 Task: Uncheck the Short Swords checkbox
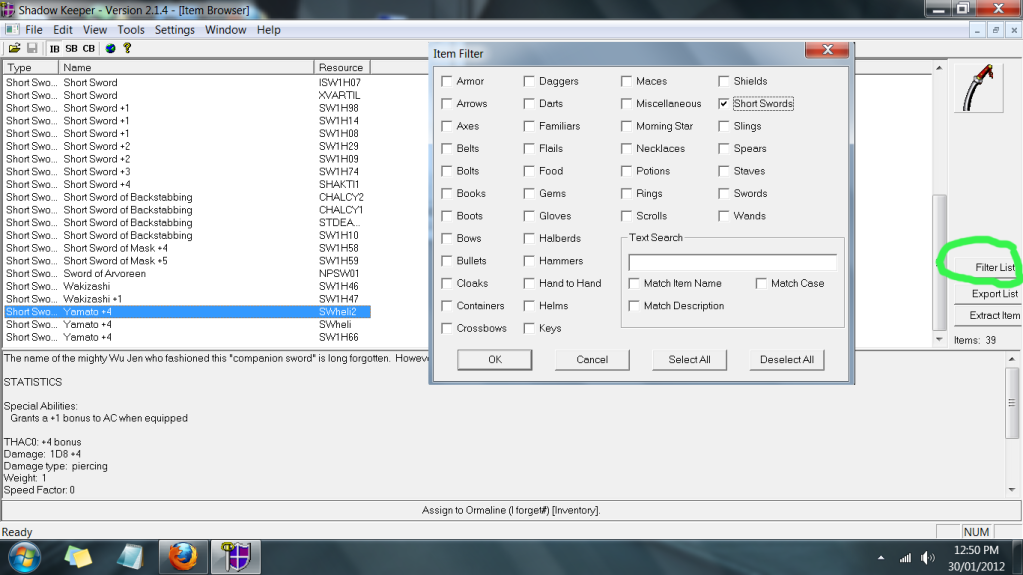pos(723,104)
